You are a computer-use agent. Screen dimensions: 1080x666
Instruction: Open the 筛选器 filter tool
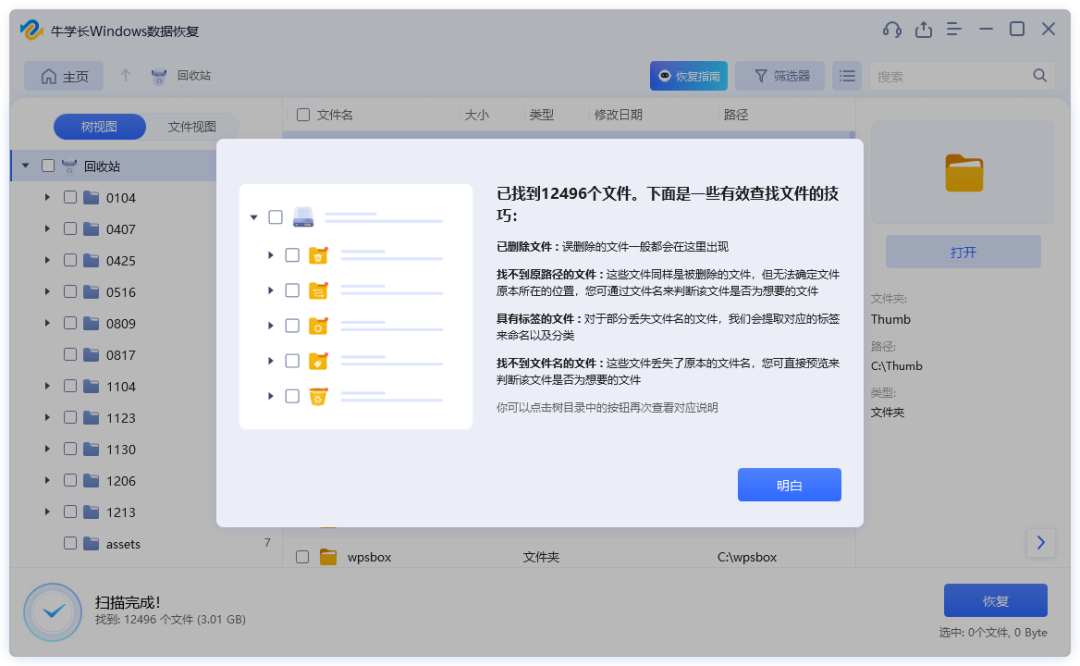click(x=781, y=75)
